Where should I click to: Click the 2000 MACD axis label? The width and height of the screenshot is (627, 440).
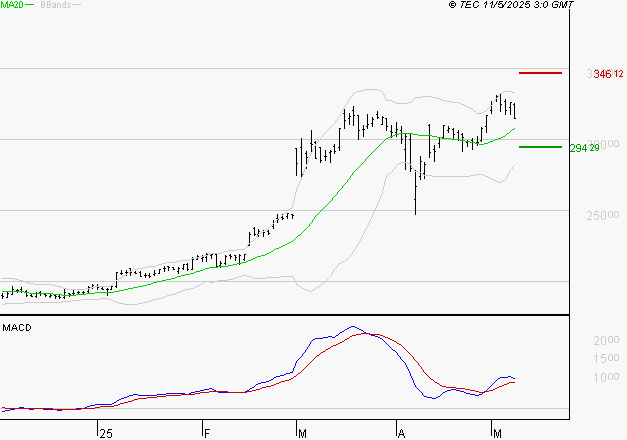(606, 340)
